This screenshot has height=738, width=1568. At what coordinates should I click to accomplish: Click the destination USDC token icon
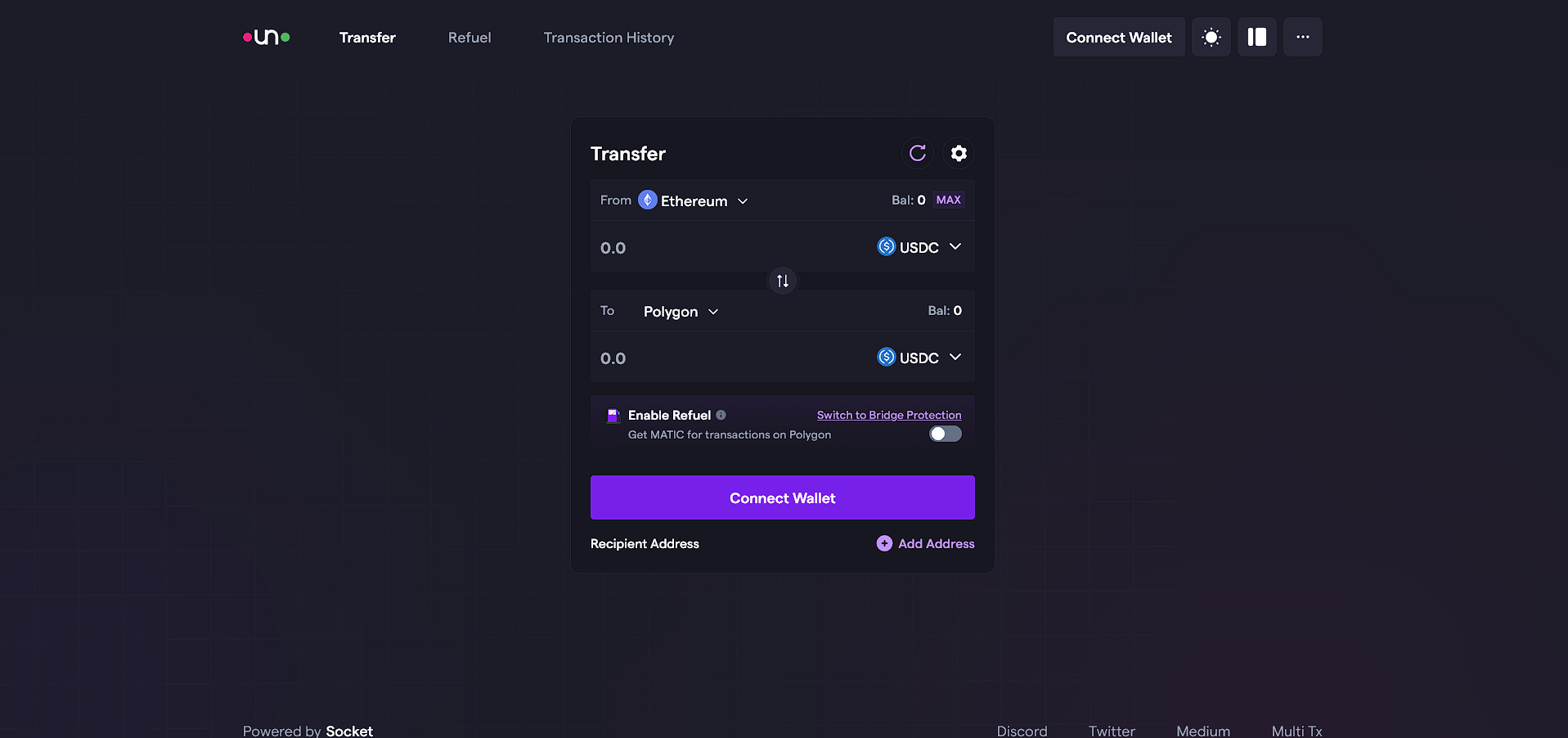(887, 357)
